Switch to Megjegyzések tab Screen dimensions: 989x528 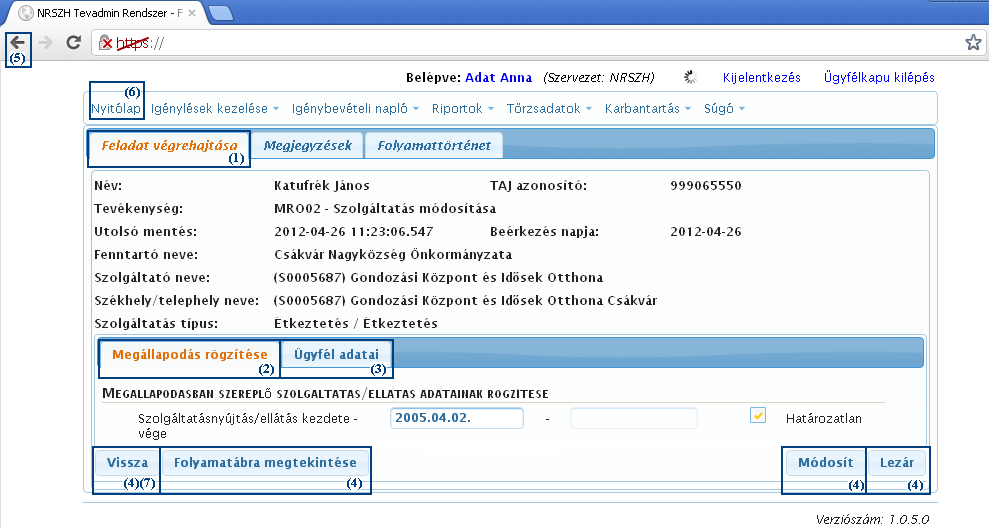(307, 146)
